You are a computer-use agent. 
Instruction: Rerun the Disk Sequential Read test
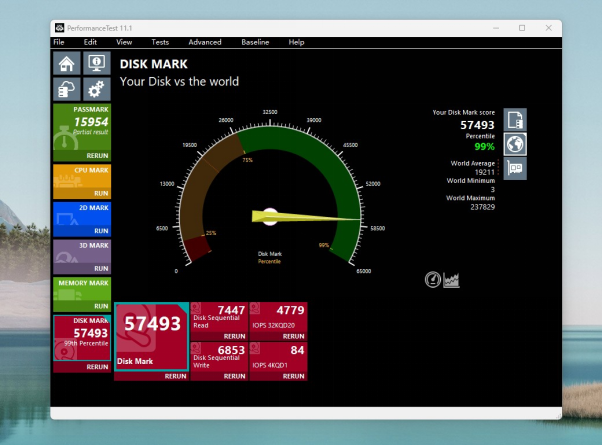[x=234, y=336]
